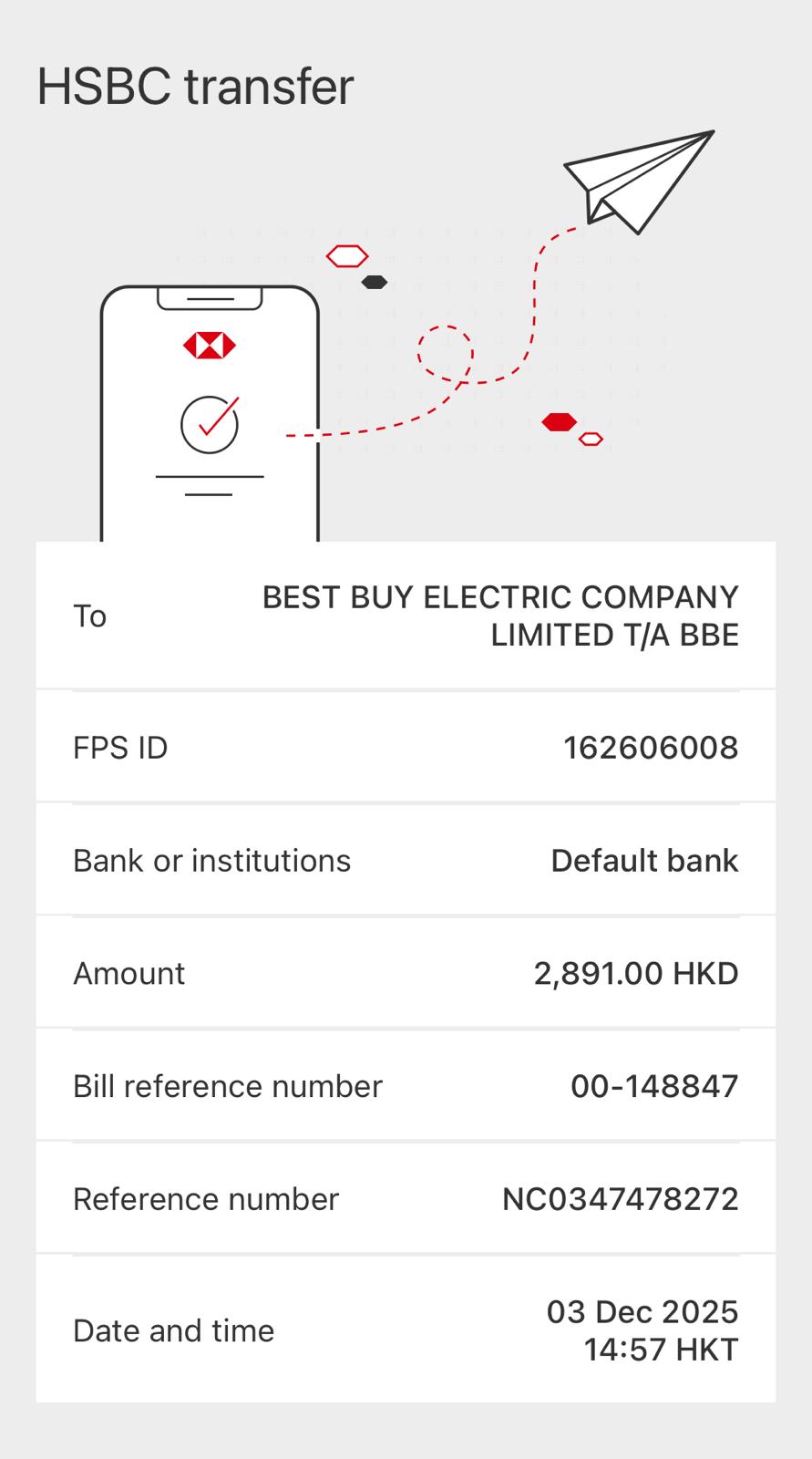812x1459 pixels.
Task: Click the FPS ID value 162606008
Action: pyautogui.click(x=651, y=748)
